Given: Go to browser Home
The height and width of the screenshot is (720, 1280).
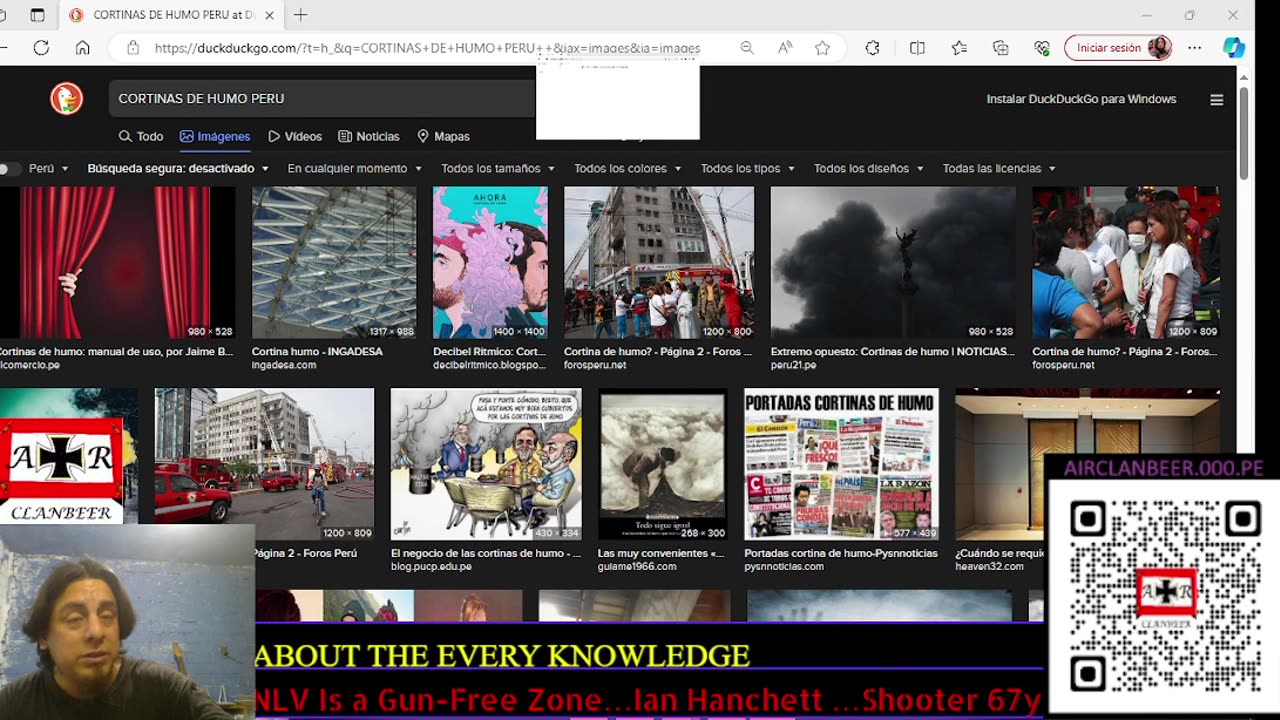Looking at the screenshot, I should click(x=82, y=47).
